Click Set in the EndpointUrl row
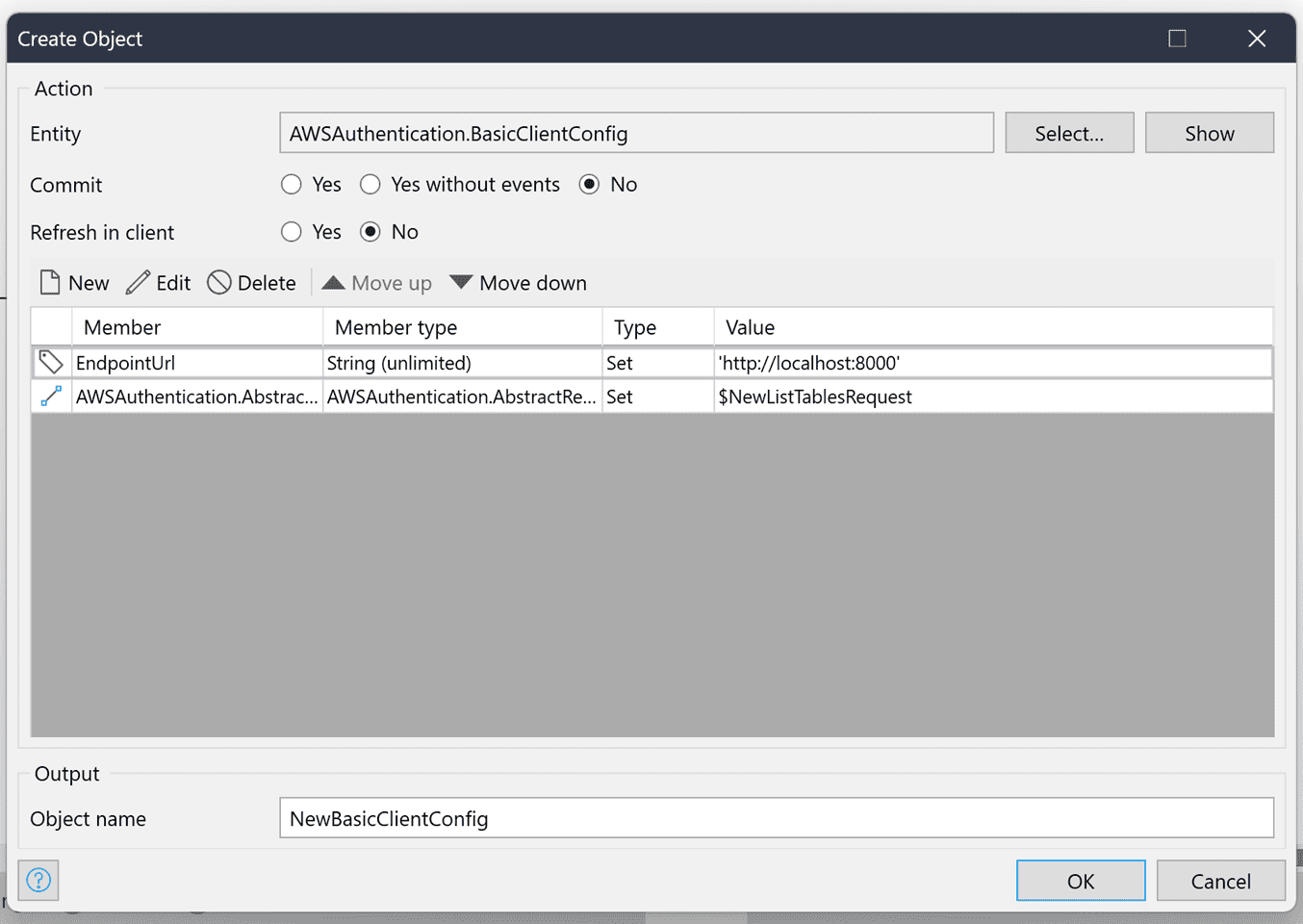This screenshot has height=924, width=1303. (x=658, y=363)
